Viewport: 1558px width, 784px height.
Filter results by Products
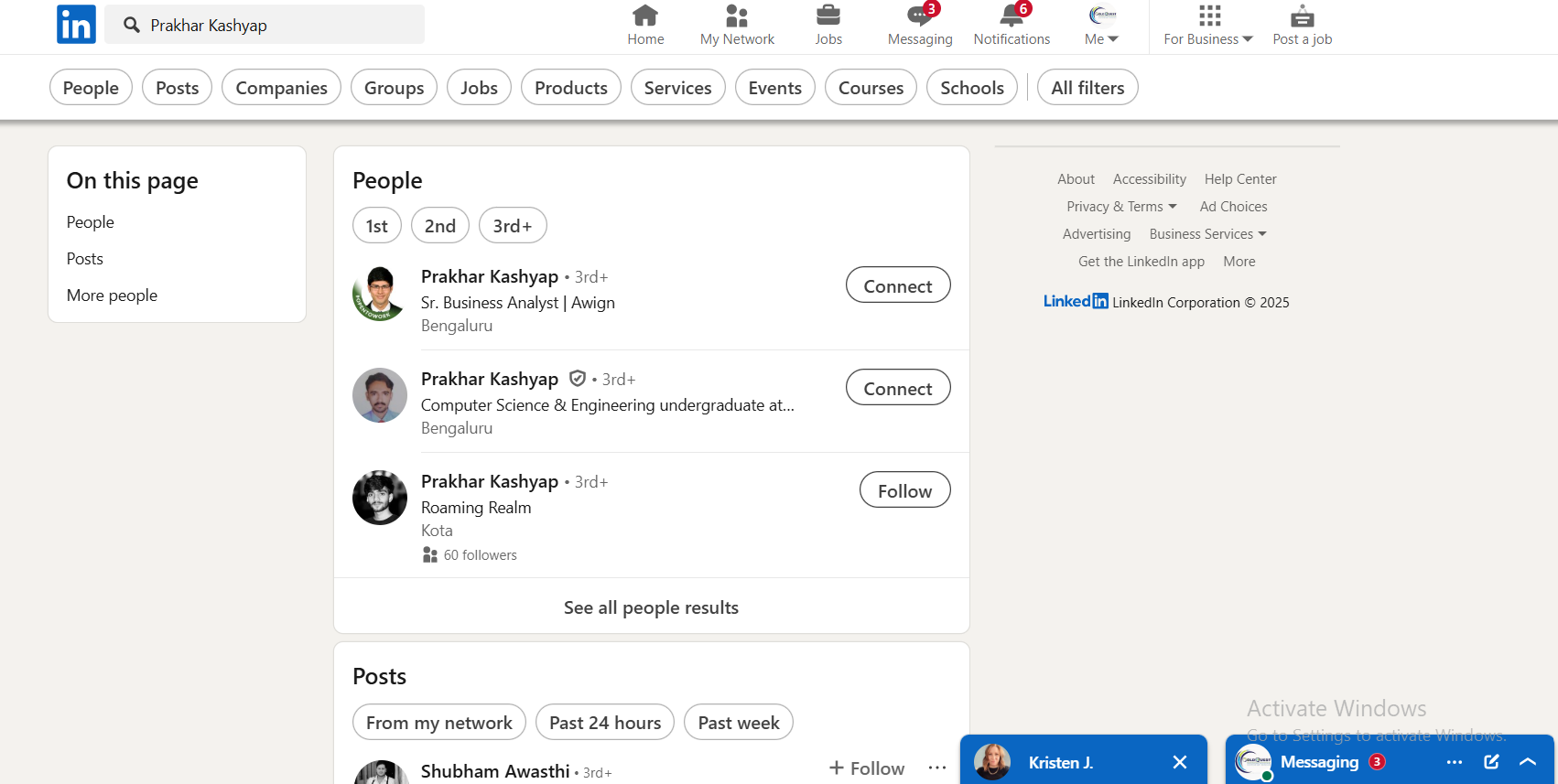[x=571, y=88]
